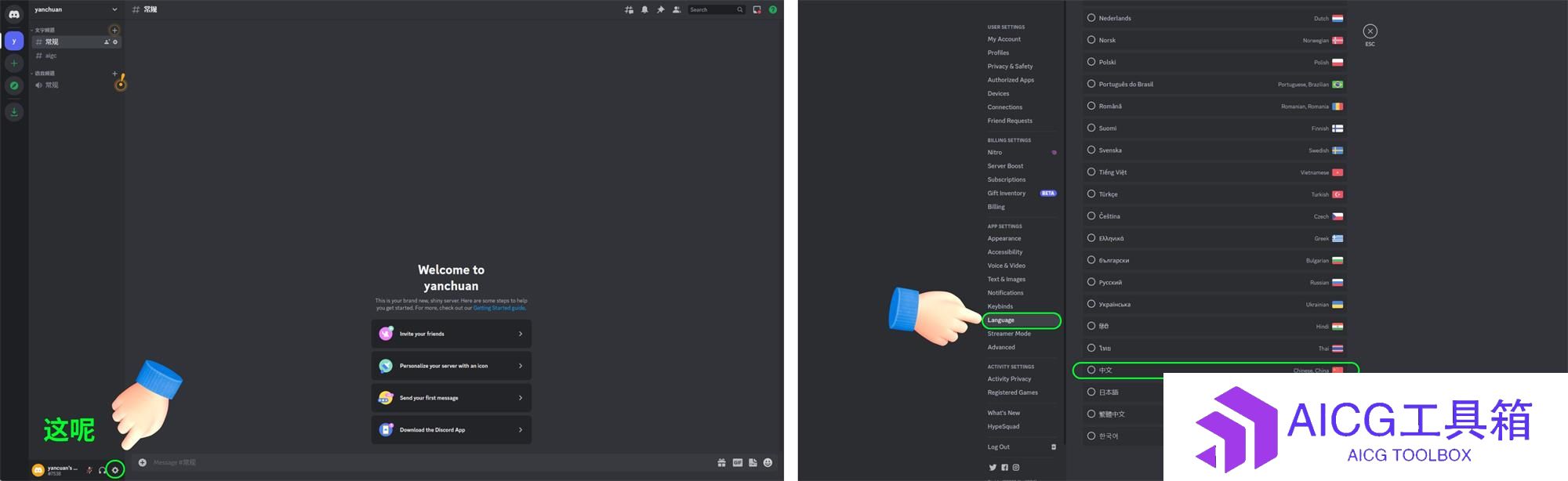Toggle the member list icon in header
Screen dimensions: 1568x481
677,9
